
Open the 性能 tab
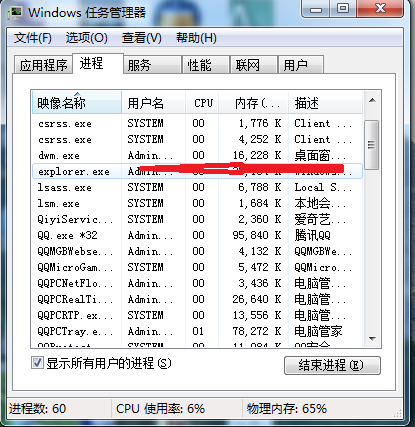click(x=206, y=65)
